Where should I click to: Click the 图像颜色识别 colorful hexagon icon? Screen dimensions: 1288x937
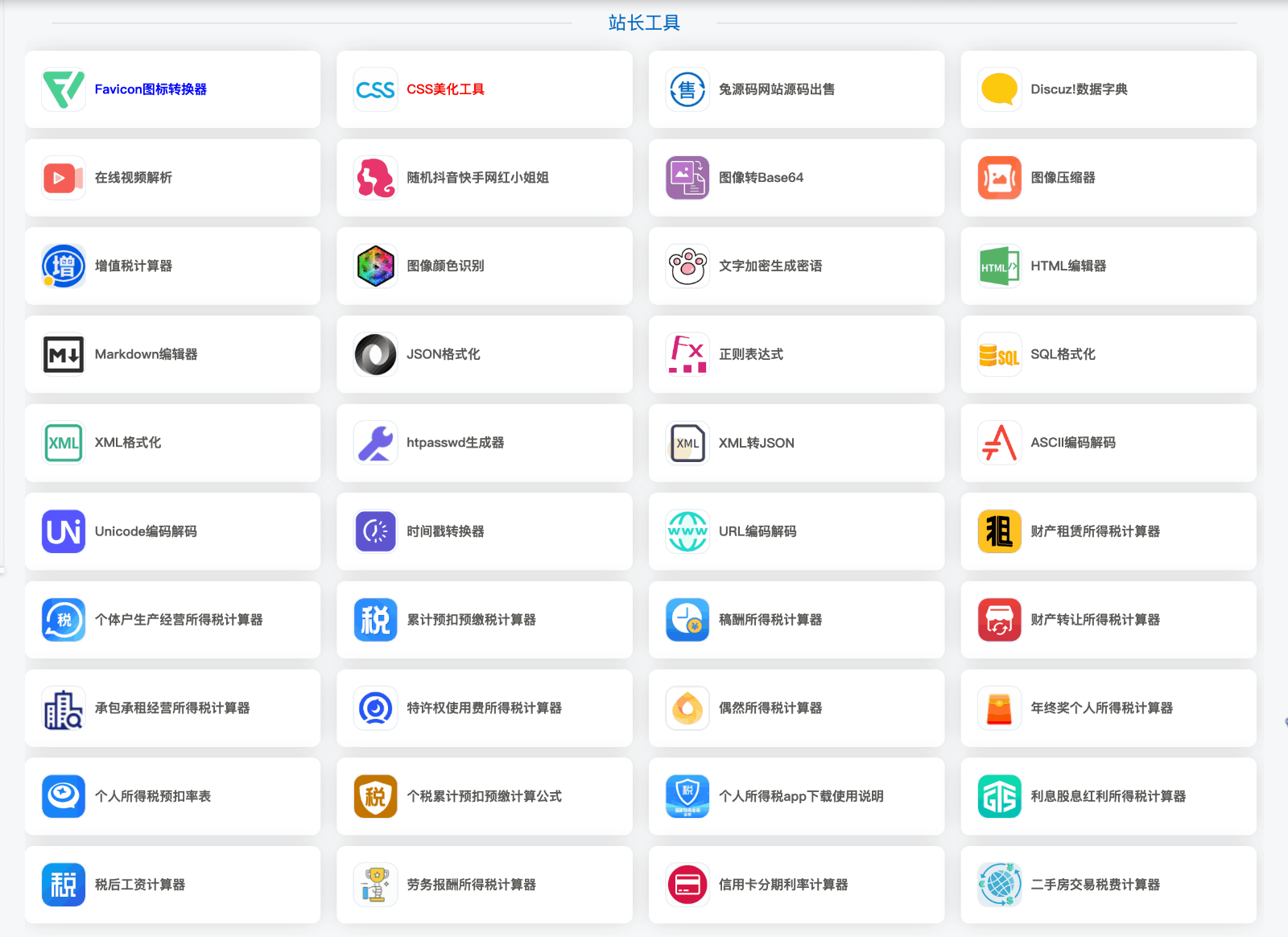coord(376,266)
